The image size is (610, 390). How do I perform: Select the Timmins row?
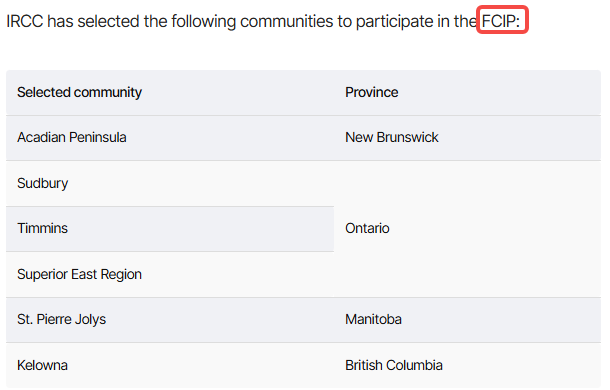(x=170, y=229)
